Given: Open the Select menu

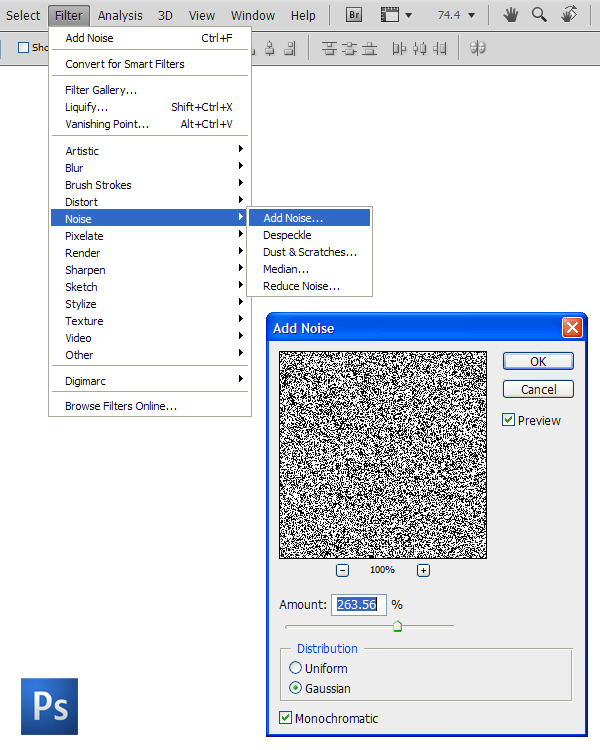Looking at the screenshot, I should (x=22, y=15).
